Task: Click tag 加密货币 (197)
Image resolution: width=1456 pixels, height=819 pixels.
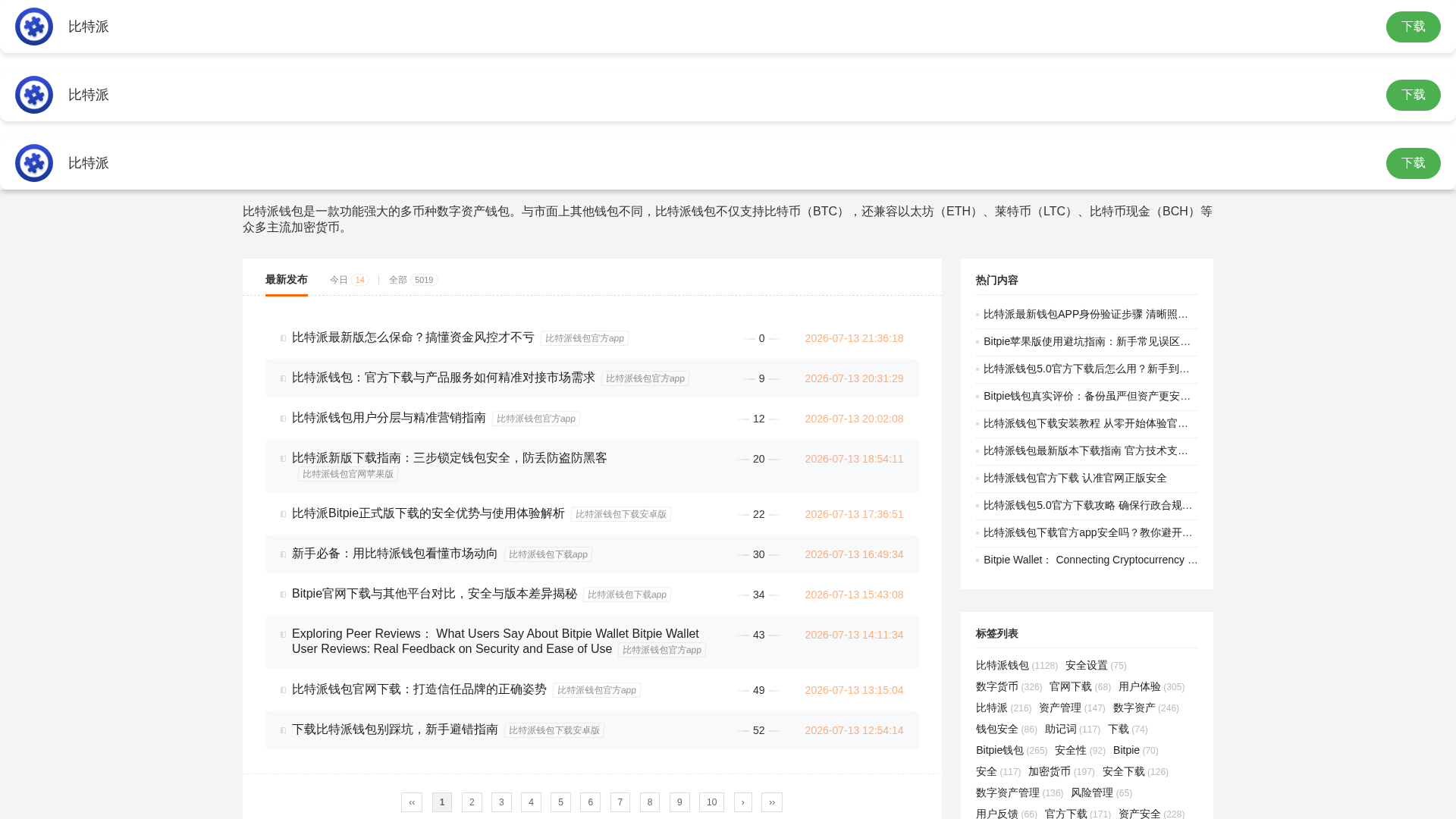Action: pos(1061,771)
